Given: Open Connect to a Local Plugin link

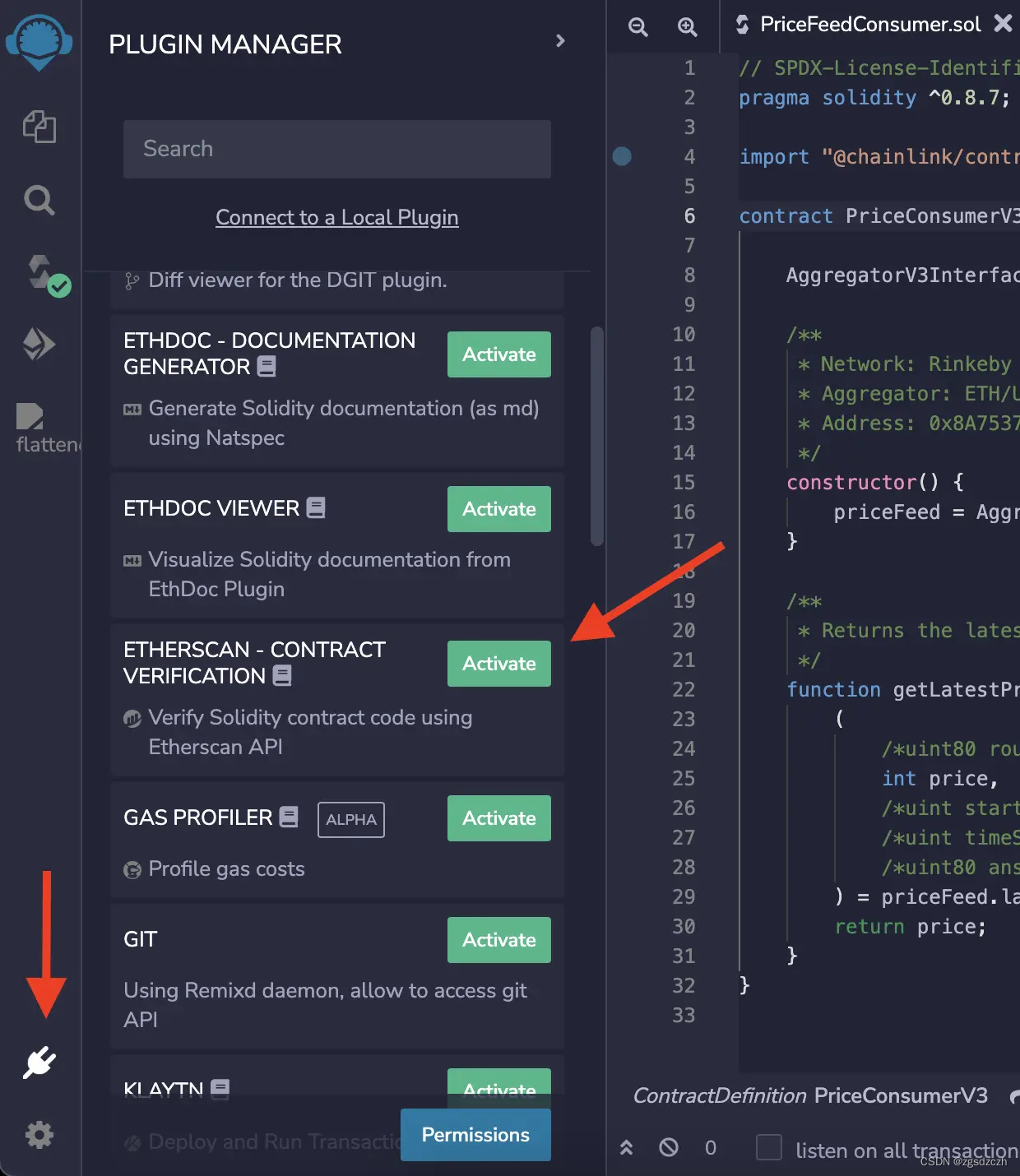Looking at the screenshot, I should point(337,217).
